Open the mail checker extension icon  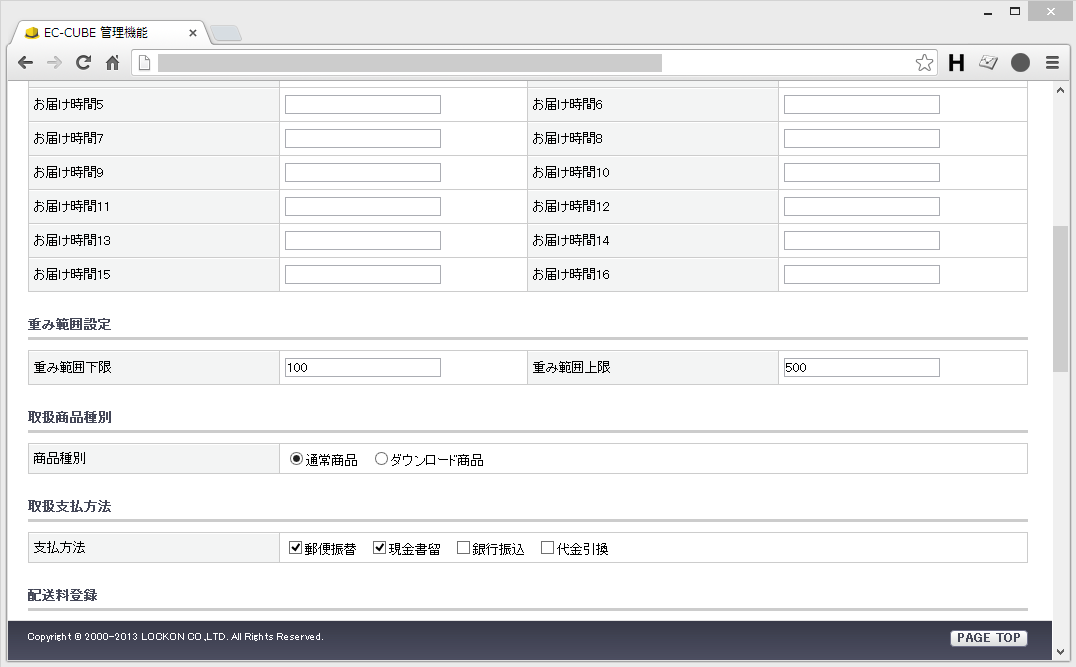[x=988, y=63]
